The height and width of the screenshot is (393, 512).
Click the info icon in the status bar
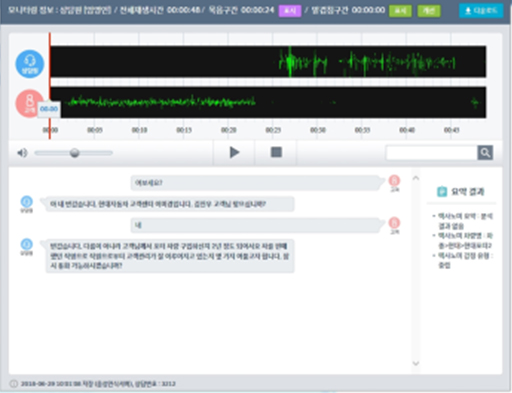(x=14, y=384)
